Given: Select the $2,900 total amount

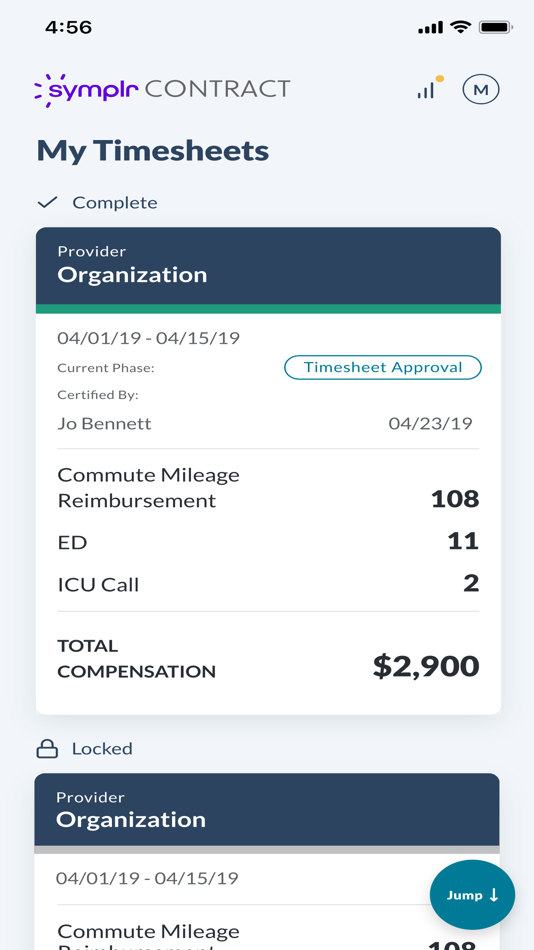Looking at the screenshot, I should pyautogui.click(x=426, y=666).
